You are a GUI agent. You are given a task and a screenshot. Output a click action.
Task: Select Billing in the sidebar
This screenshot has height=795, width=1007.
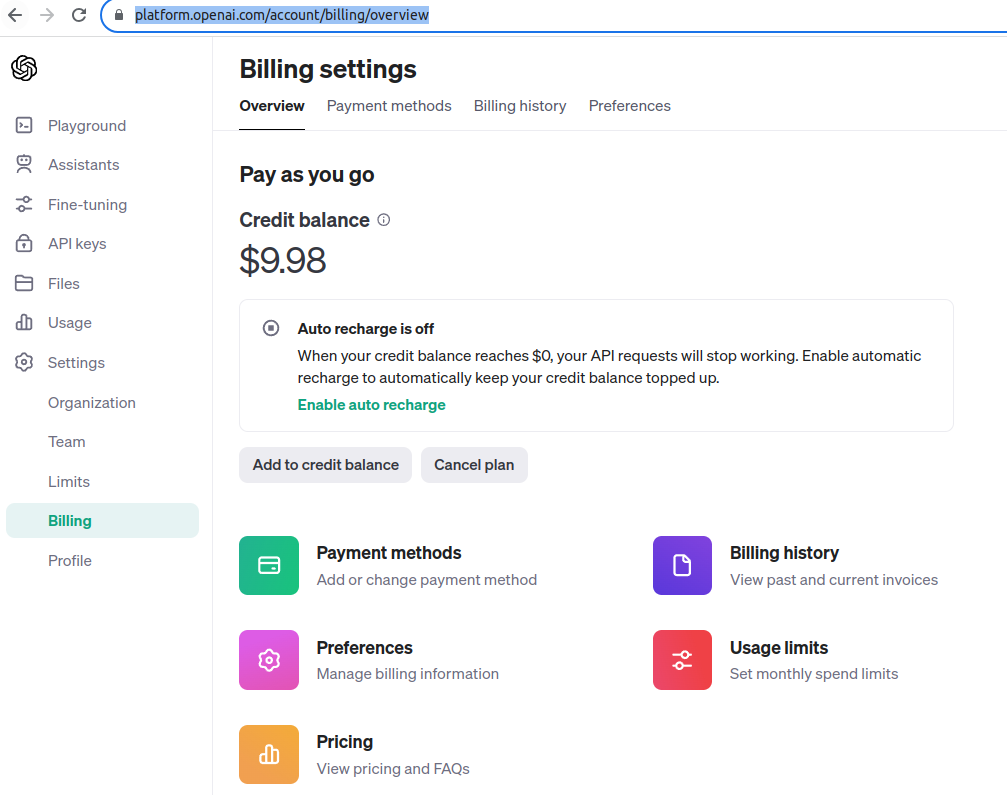coord(102,521)
